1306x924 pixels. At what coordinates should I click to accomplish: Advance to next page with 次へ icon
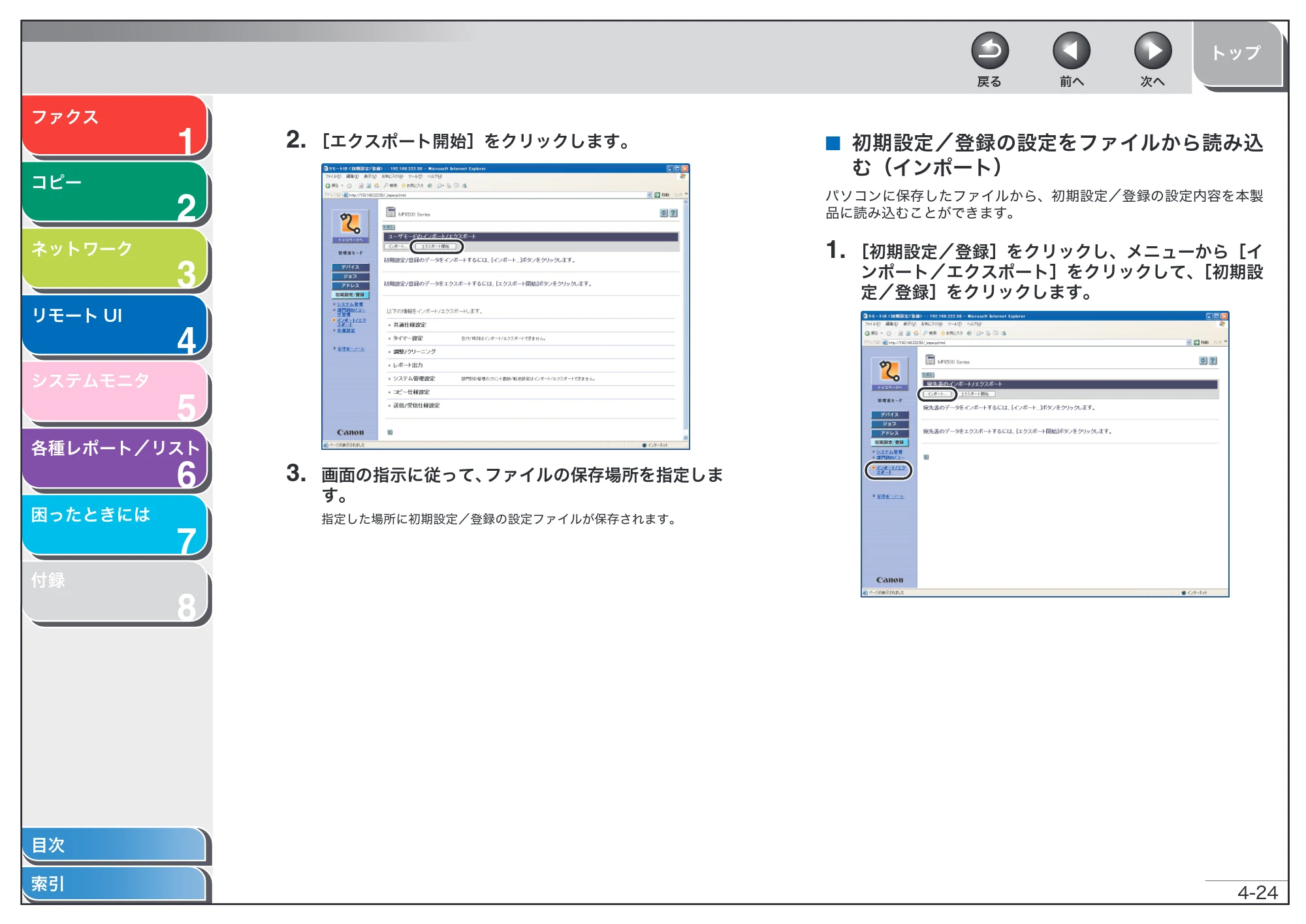(x=1153, y=50)
